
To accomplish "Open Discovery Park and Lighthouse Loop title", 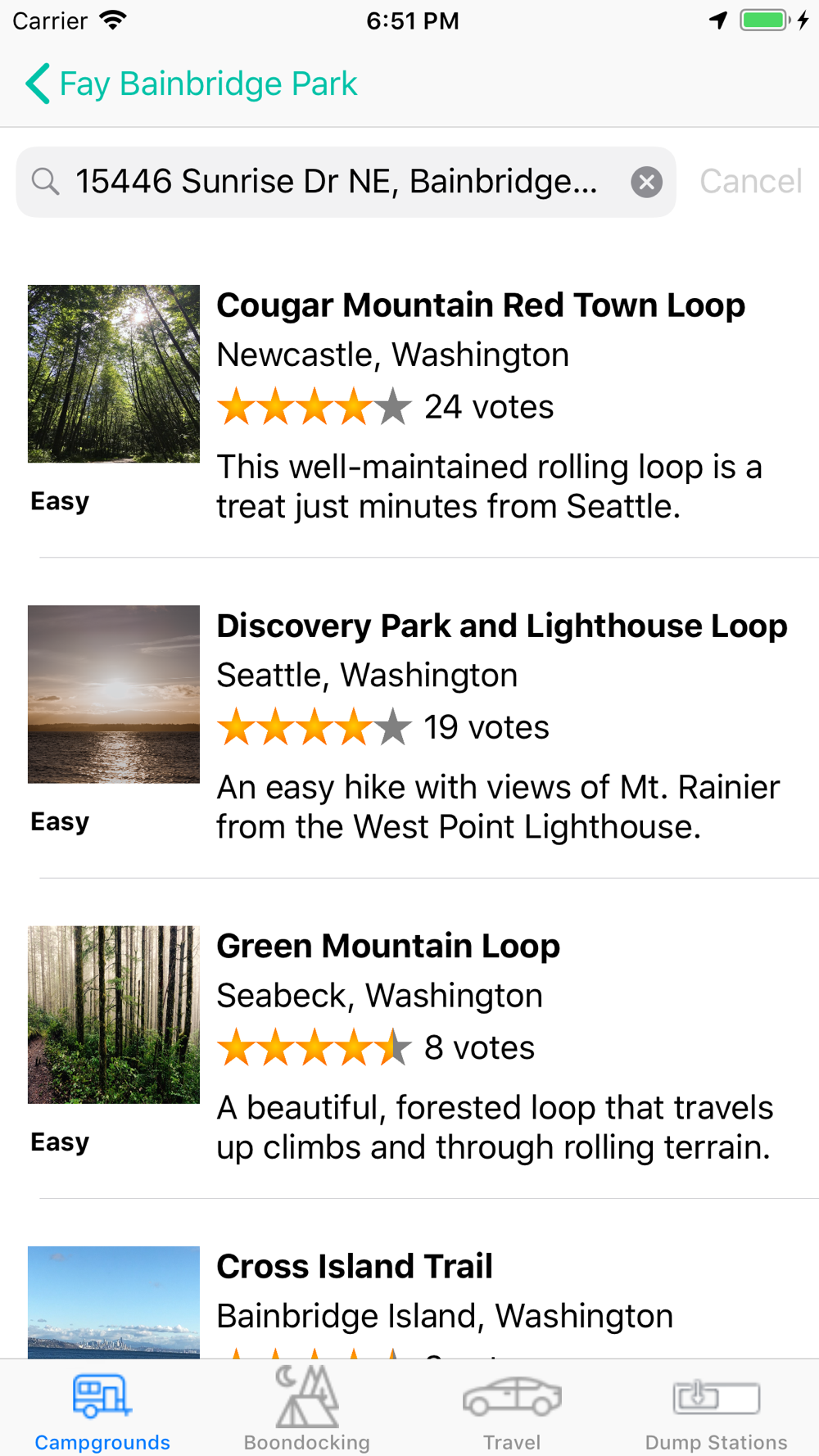I will [x=502, y=626].
